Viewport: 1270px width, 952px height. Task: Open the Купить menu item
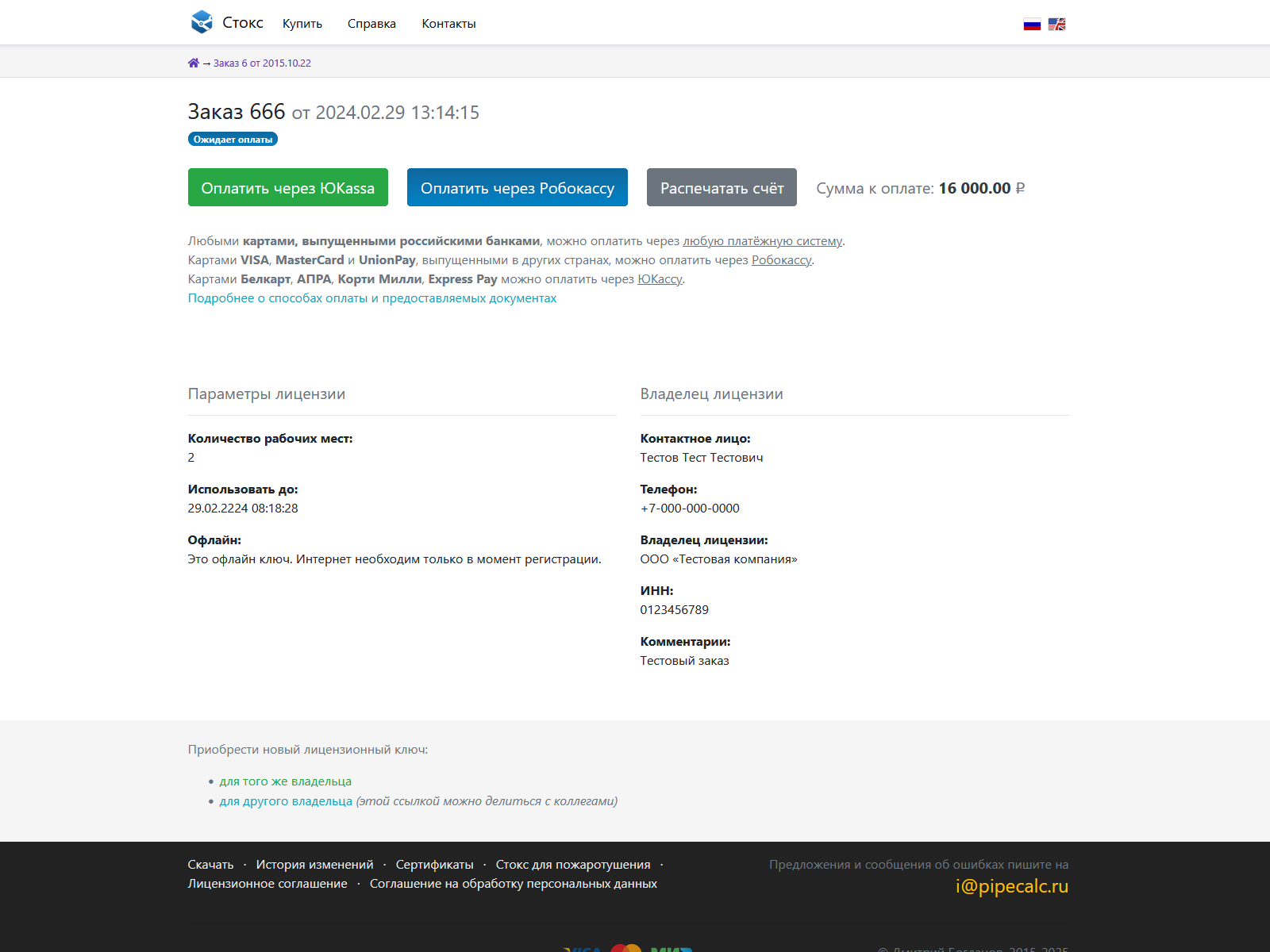point(302,24)
